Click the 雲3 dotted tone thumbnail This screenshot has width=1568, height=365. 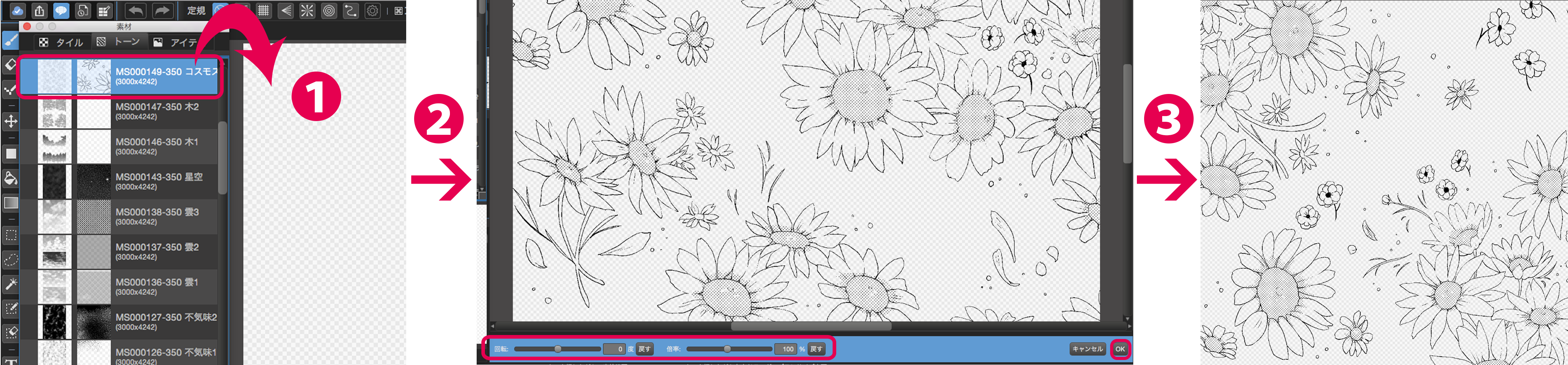pos(94,216)
